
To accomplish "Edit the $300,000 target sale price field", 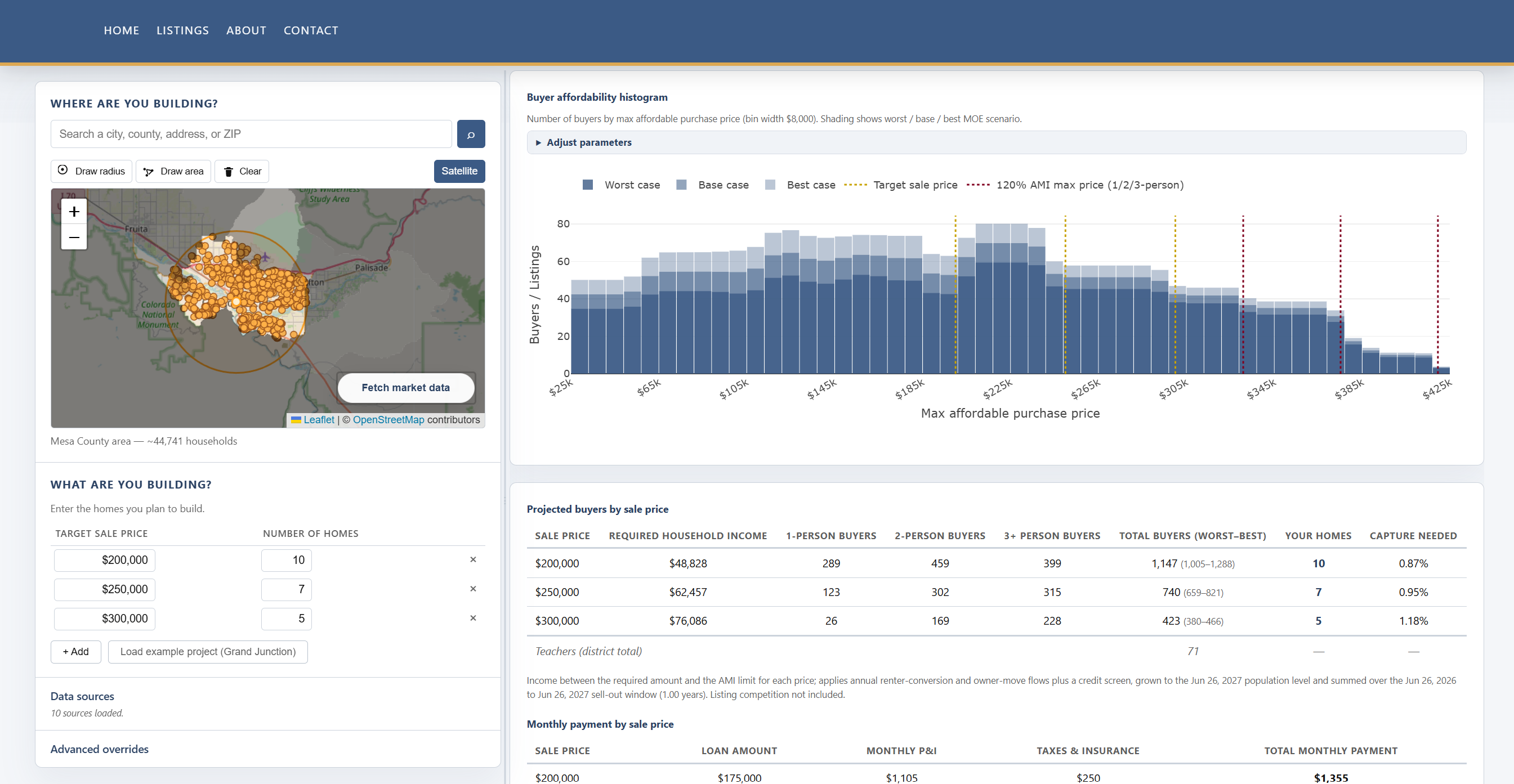I will [x=105, y=619].
